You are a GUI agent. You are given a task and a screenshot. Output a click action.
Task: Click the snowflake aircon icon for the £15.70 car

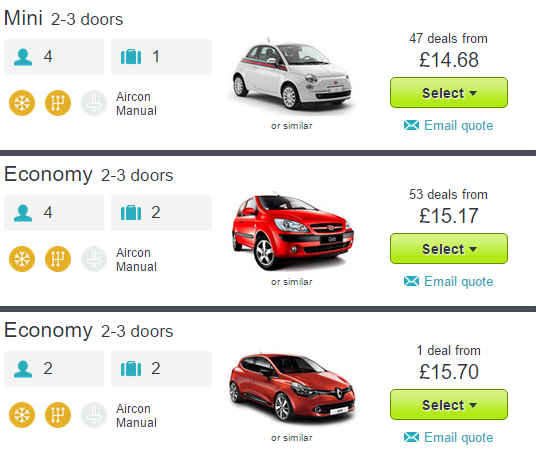[x=22, y=415]
